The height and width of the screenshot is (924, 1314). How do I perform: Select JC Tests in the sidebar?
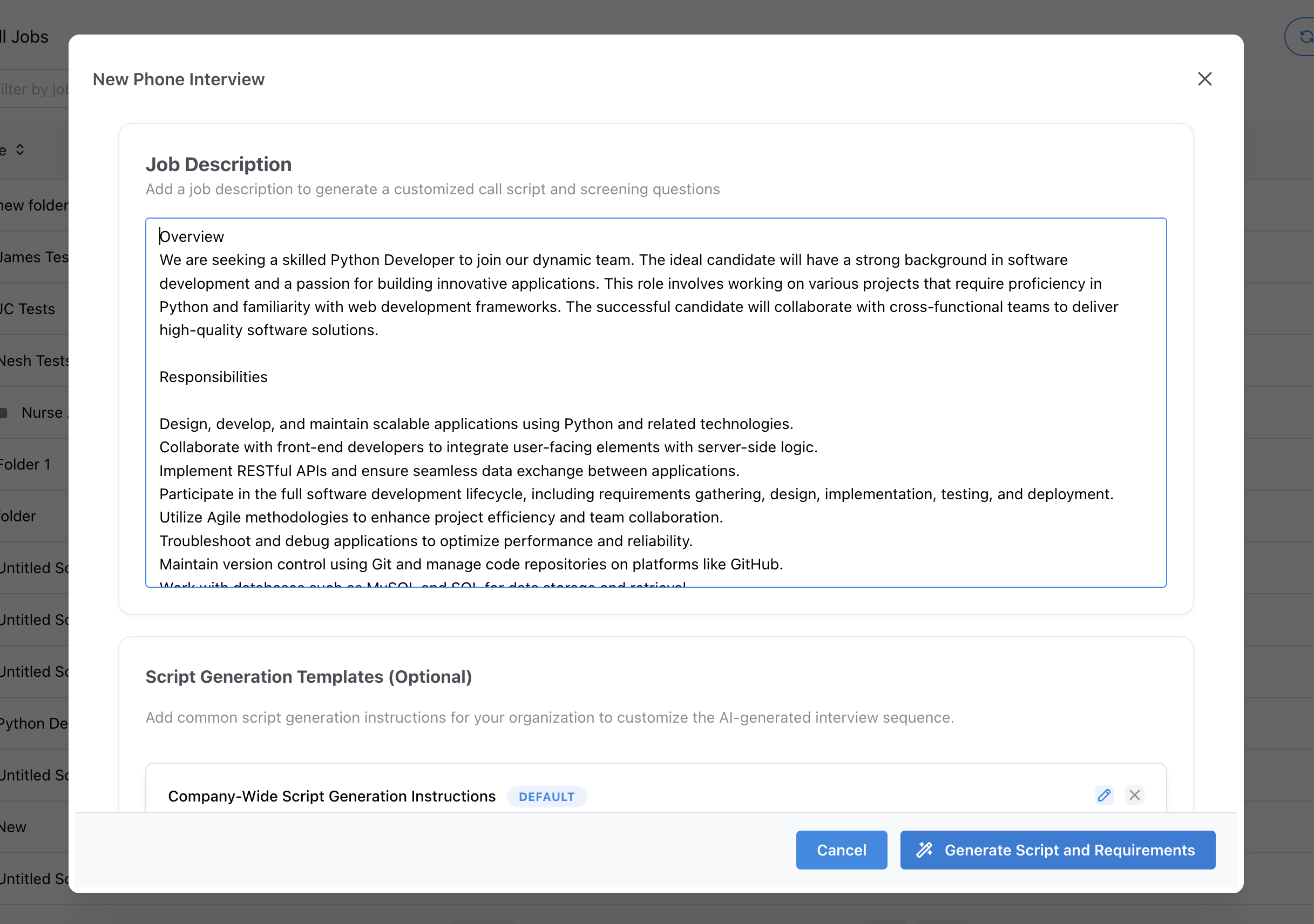(x=28, y=308)
